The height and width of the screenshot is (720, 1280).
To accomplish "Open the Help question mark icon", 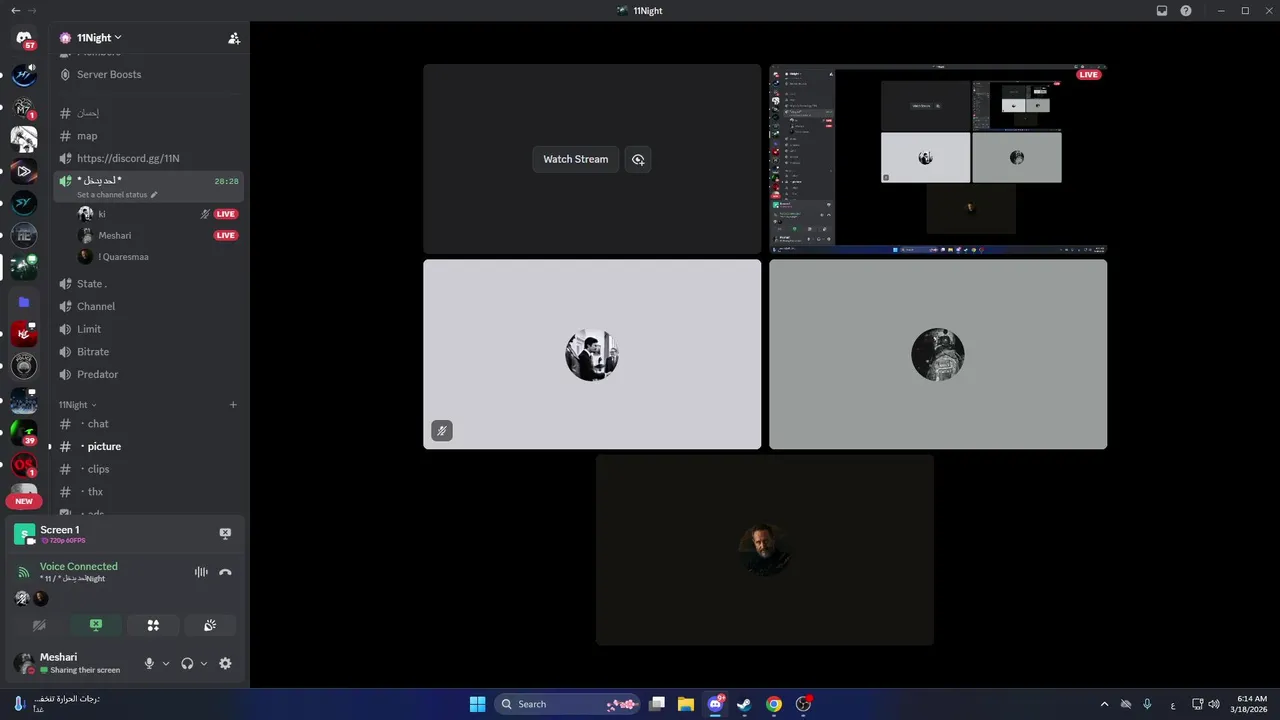I will coord(1186,10).
